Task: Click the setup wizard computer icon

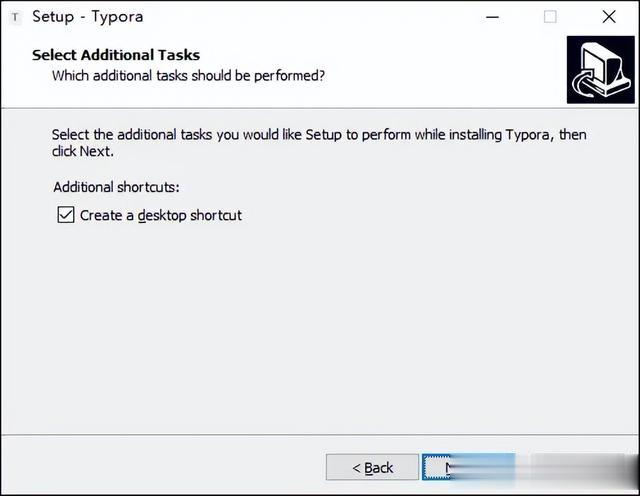Action: tap(600, 69)
